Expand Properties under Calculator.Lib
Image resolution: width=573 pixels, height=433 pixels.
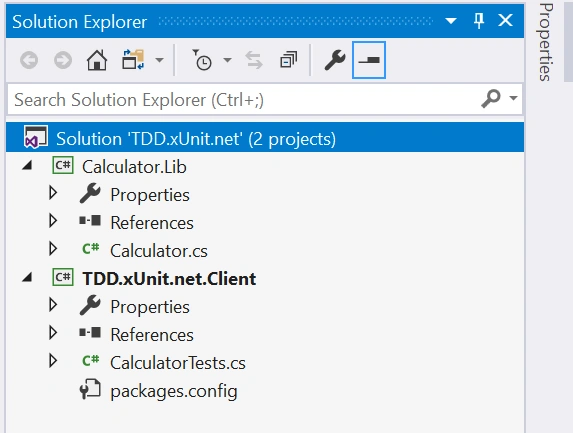click(53, 193)
